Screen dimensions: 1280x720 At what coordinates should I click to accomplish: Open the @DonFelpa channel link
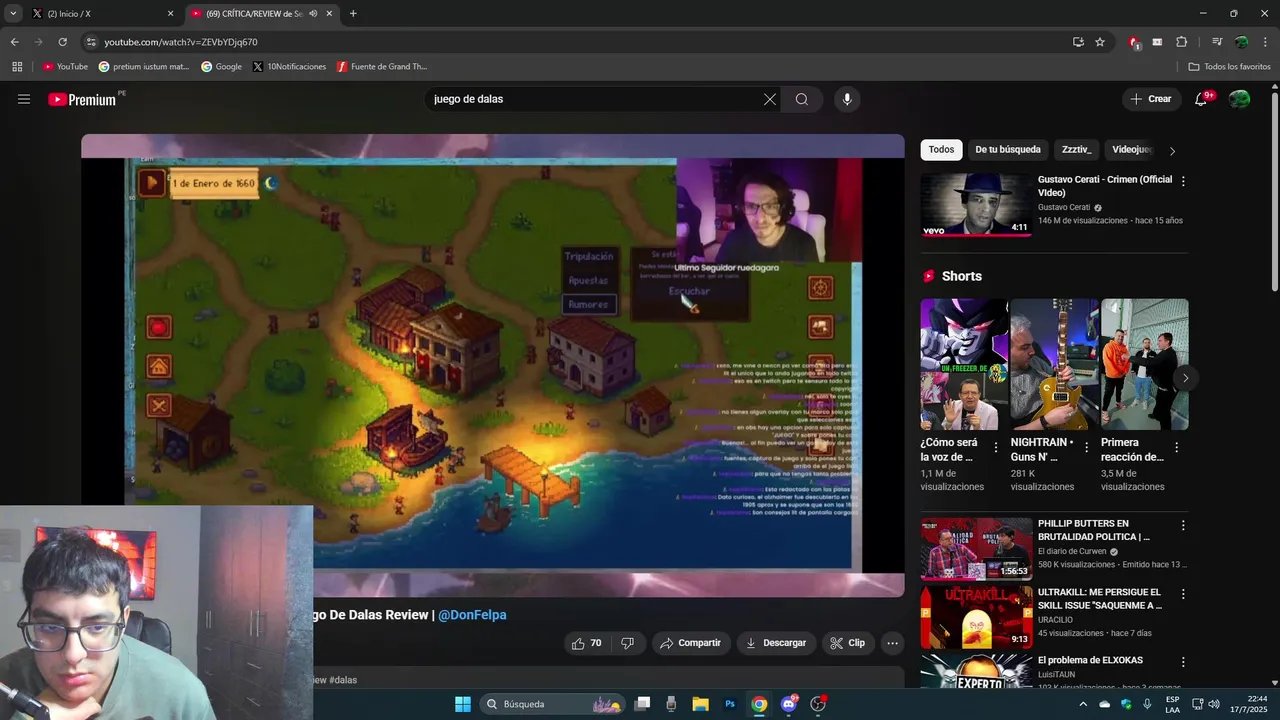tap(472, 615)
